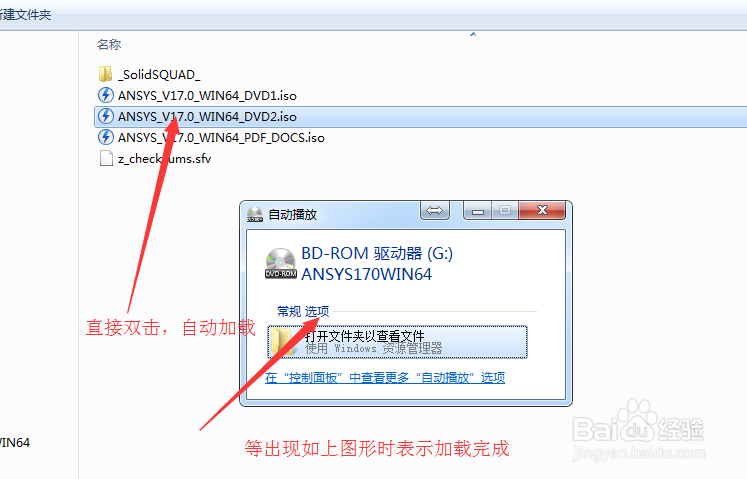Select ANSYS_V17.0_WIN64_PDF_DOCS.iso disc image icon
The height and width of the screenshot is (479, 747).
click(x=106, y=137)
